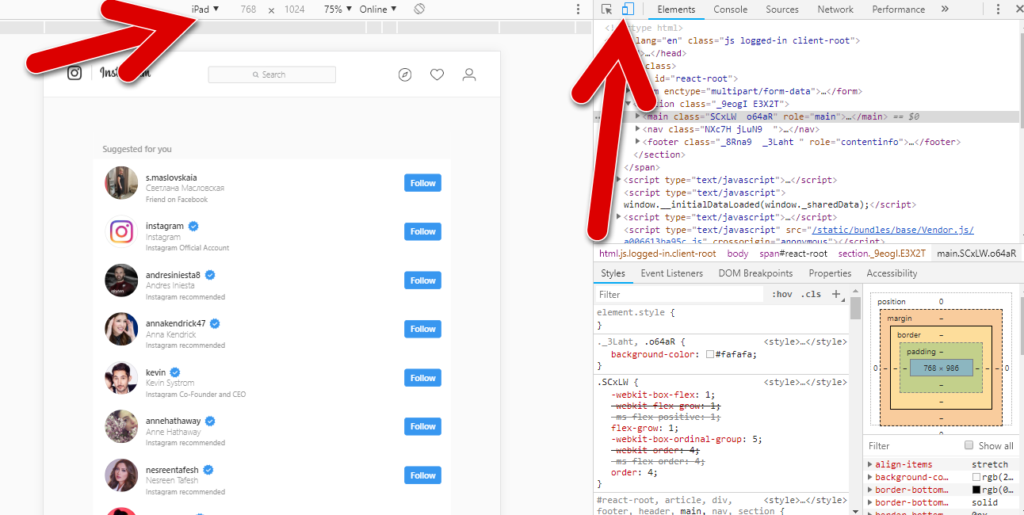Screen dimensions: 1024x515
Task: Show more DevTools tabs chevron
Action: point(944,9)
